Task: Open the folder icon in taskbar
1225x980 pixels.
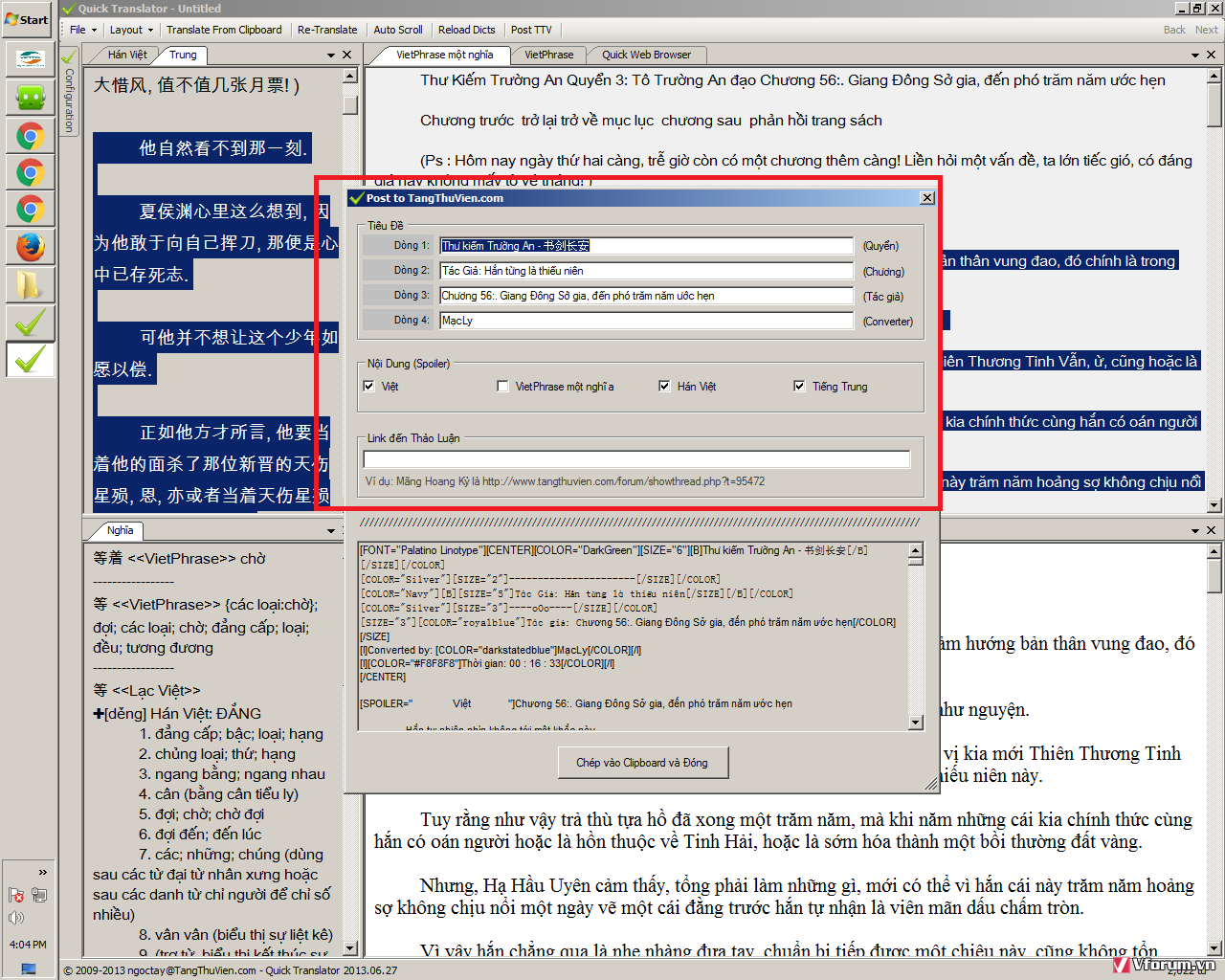Action: [x=30, y=284]
